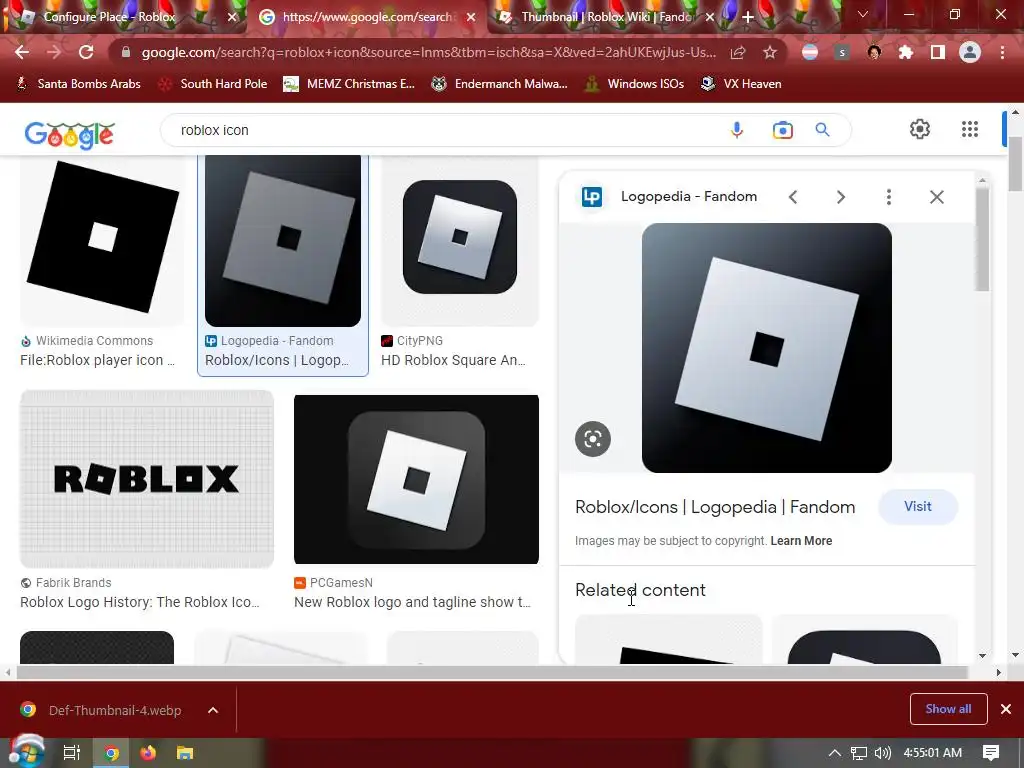Image resolution: width=1024 pixels, height=768 pixels.
Task: Click the Google holiday logo
Action: [69, 134]
